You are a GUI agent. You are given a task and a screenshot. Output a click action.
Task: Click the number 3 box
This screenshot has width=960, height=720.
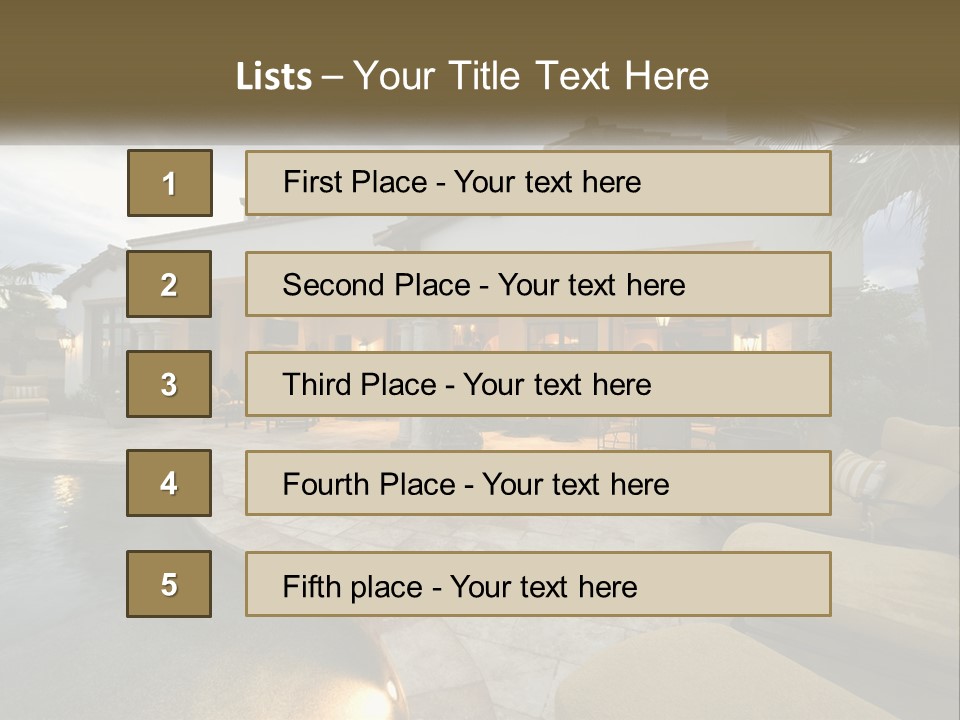click(x=169, y=384)
